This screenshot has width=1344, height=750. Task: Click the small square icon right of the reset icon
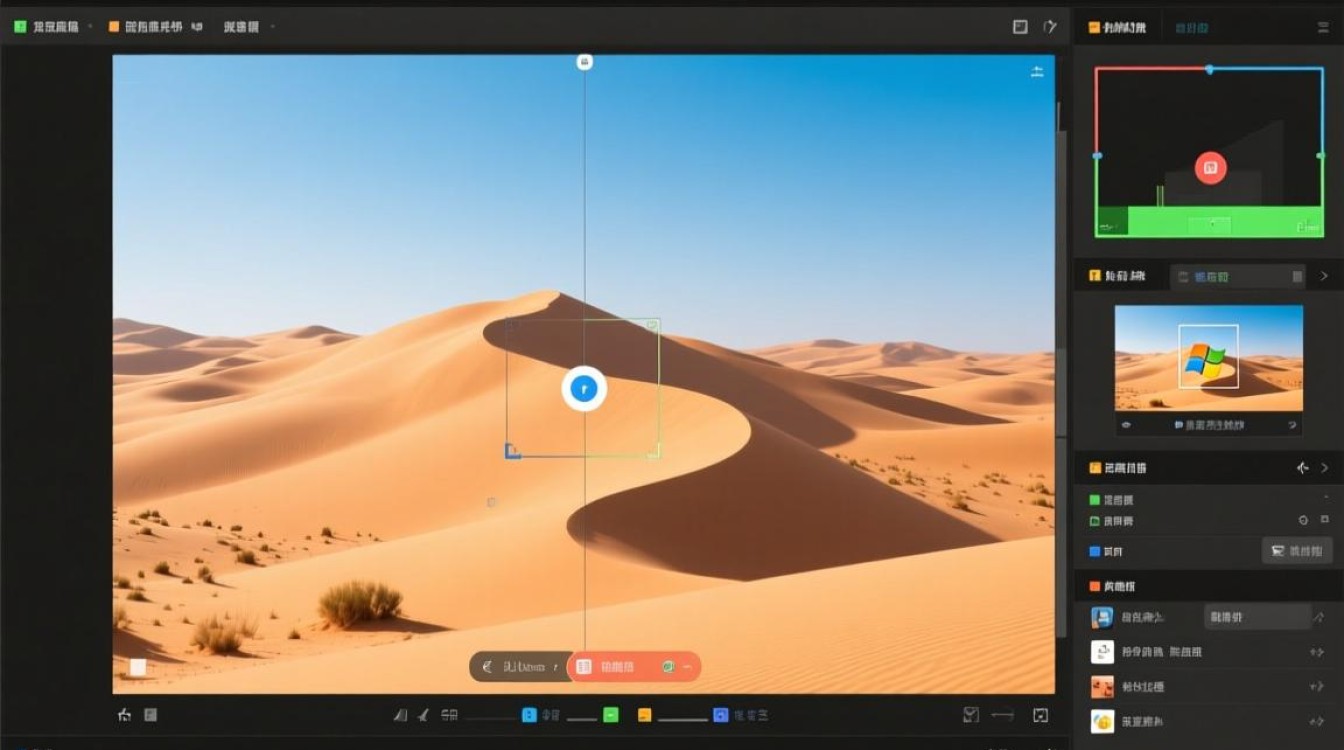1326,520
